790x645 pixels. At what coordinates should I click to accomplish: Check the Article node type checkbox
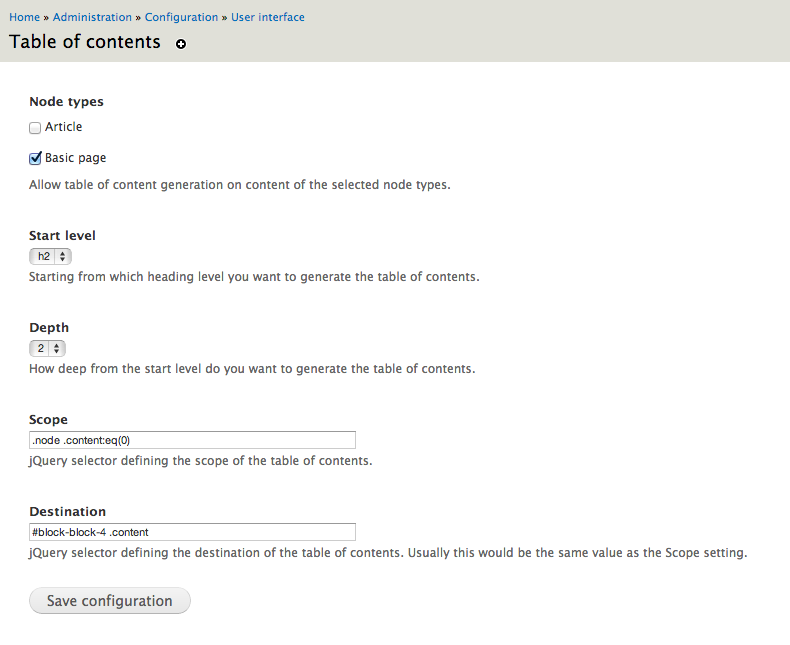pos(35,128)
